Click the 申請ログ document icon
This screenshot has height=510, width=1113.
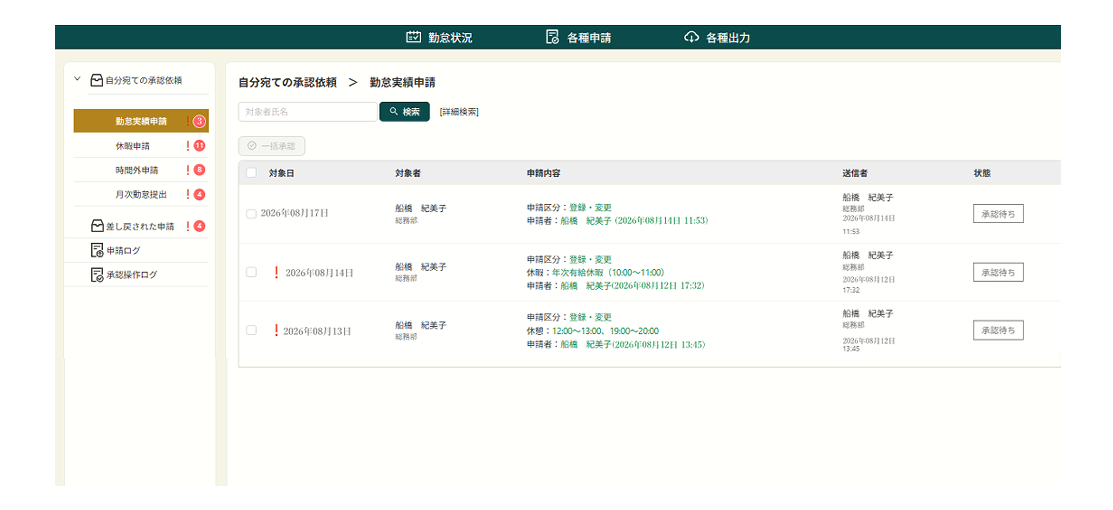97,251
